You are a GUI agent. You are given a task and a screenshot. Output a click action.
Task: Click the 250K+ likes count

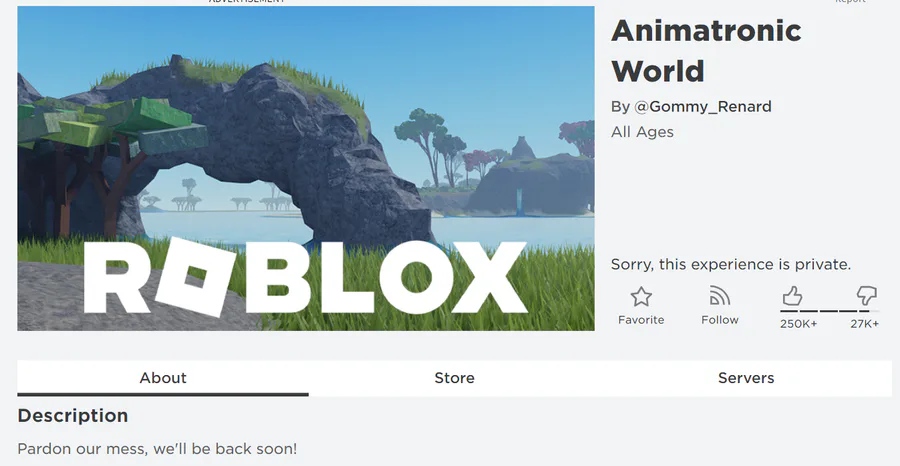(798, 324)
